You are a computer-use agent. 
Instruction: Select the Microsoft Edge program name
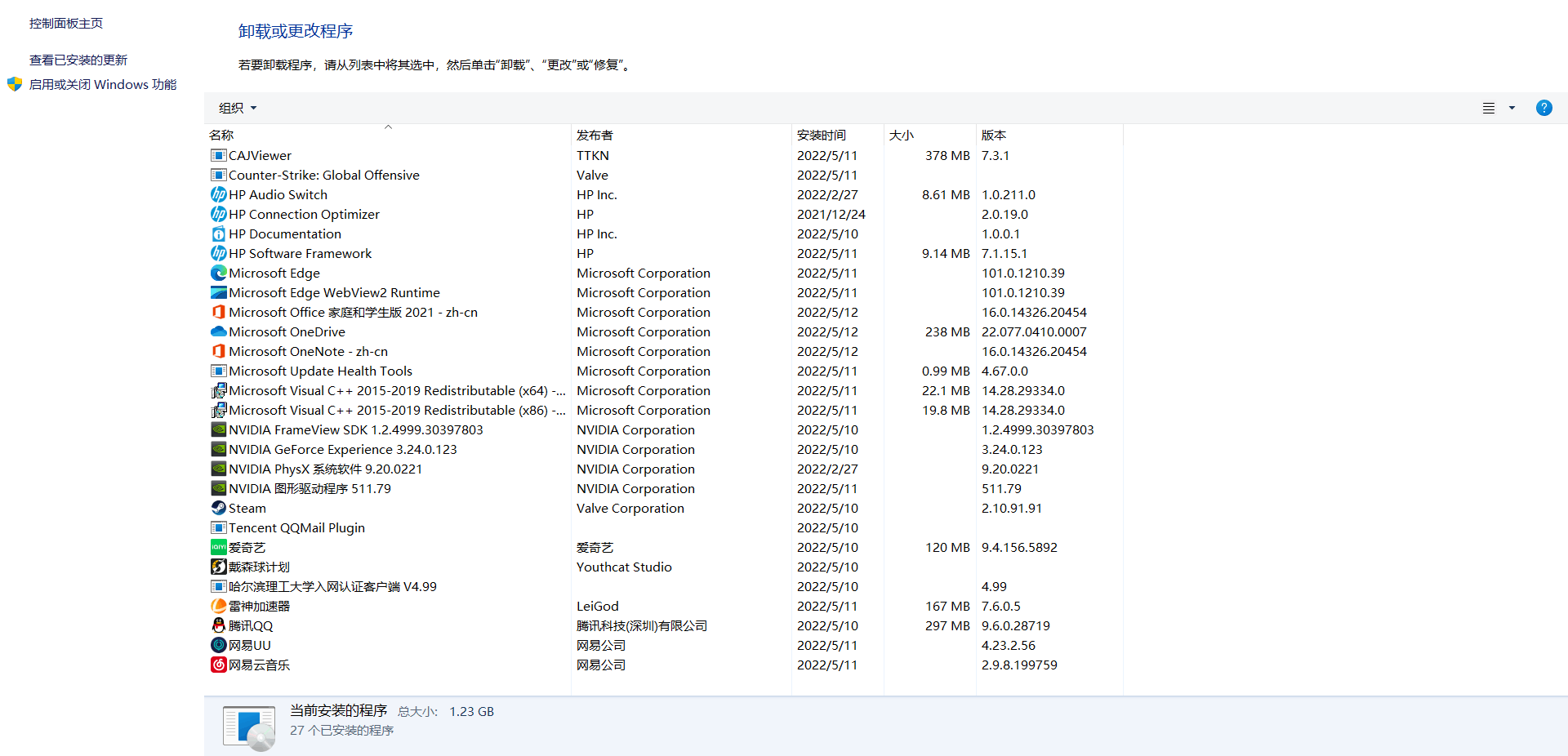coord(274,273)
